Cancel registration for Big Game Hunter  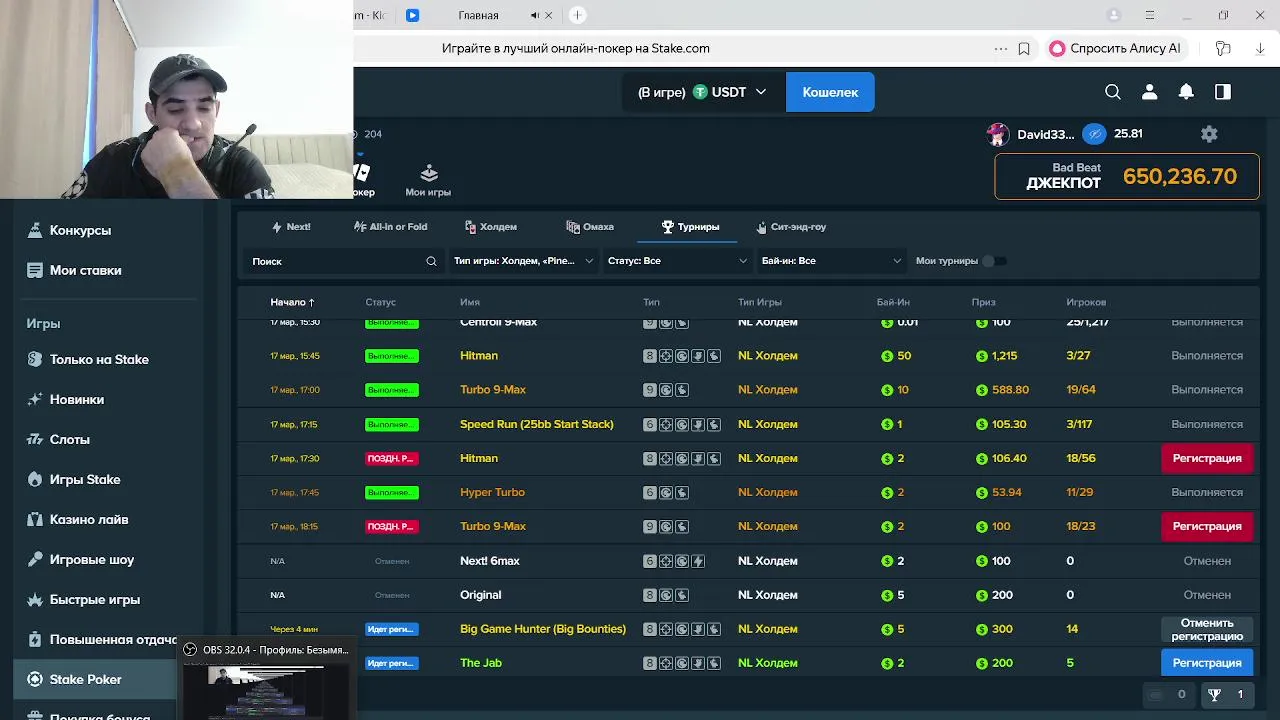pyautogui.click(x=1207, y=629)
